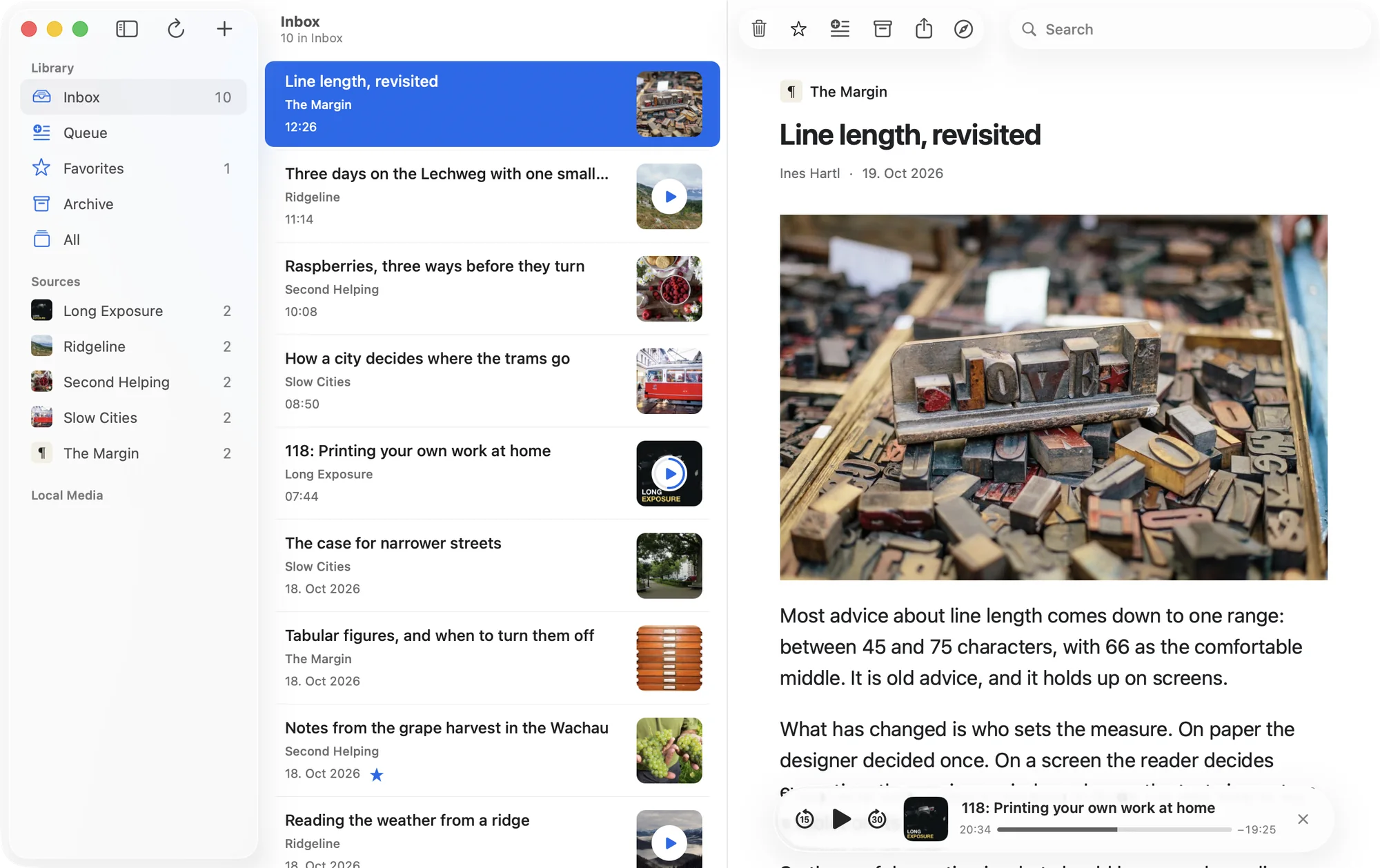Open Archive in the sidebar
The image size is (1380, 868).
[x=133, y=204]
